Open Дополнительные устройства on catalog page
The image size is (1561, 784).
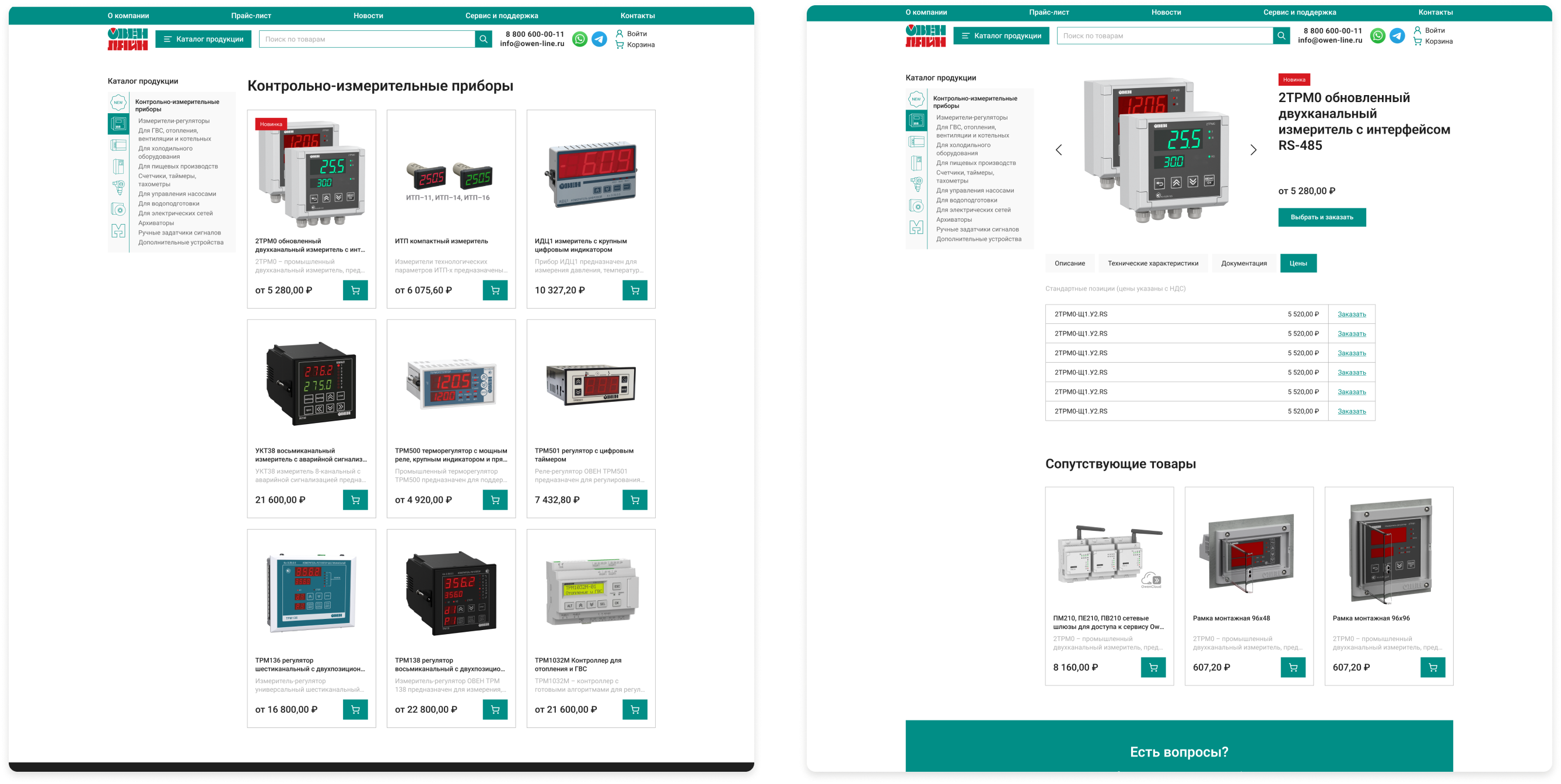coord(181,243)
